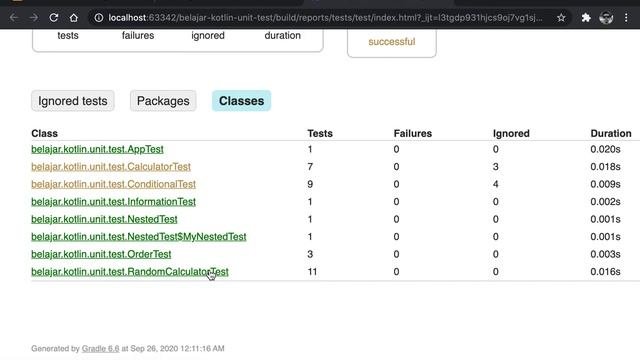The width and height of the screenshot is (640, 360).
Task: Click the ignored count 4 for ConditionalTest
Action: 496,184
